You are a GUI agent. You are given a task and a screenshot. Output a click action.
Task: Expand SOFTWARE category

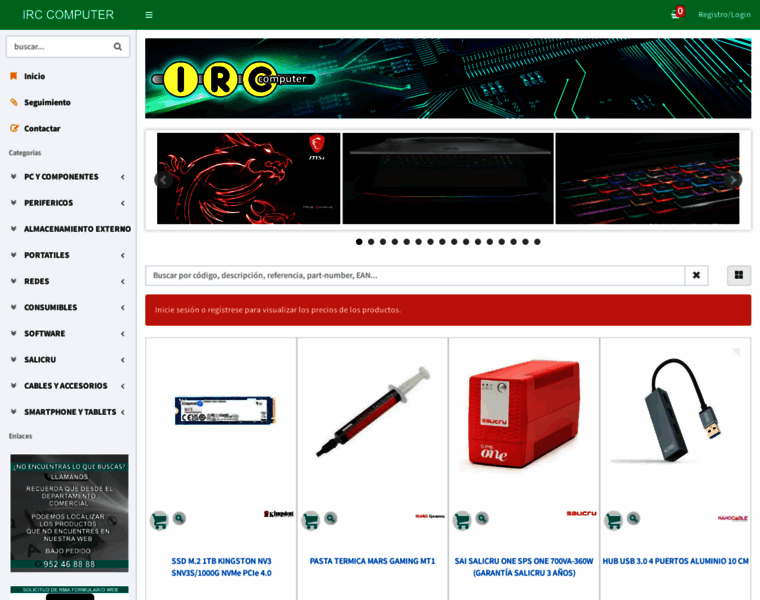(x=68, y=334)
